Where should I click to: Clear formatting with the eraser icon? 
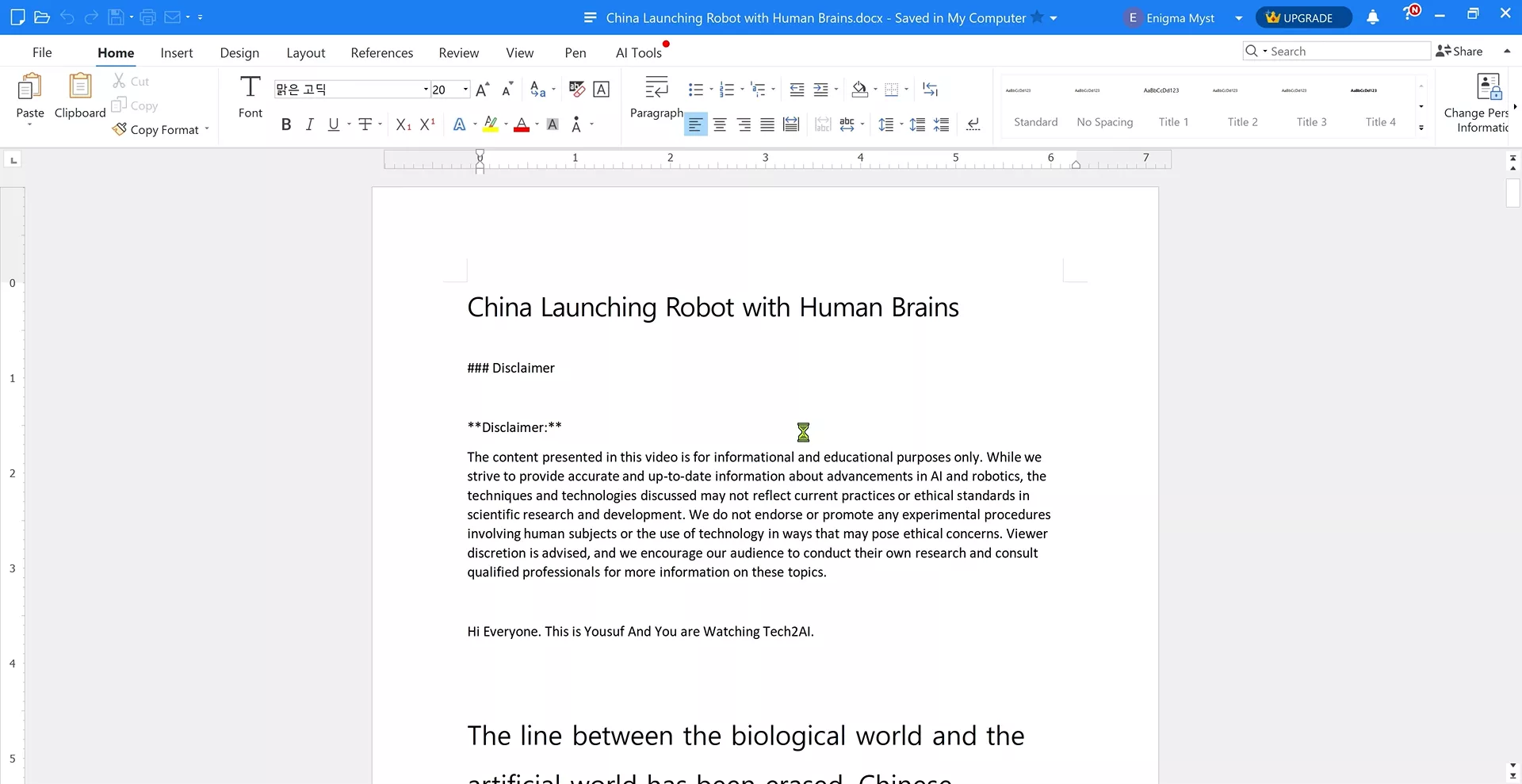577,89
